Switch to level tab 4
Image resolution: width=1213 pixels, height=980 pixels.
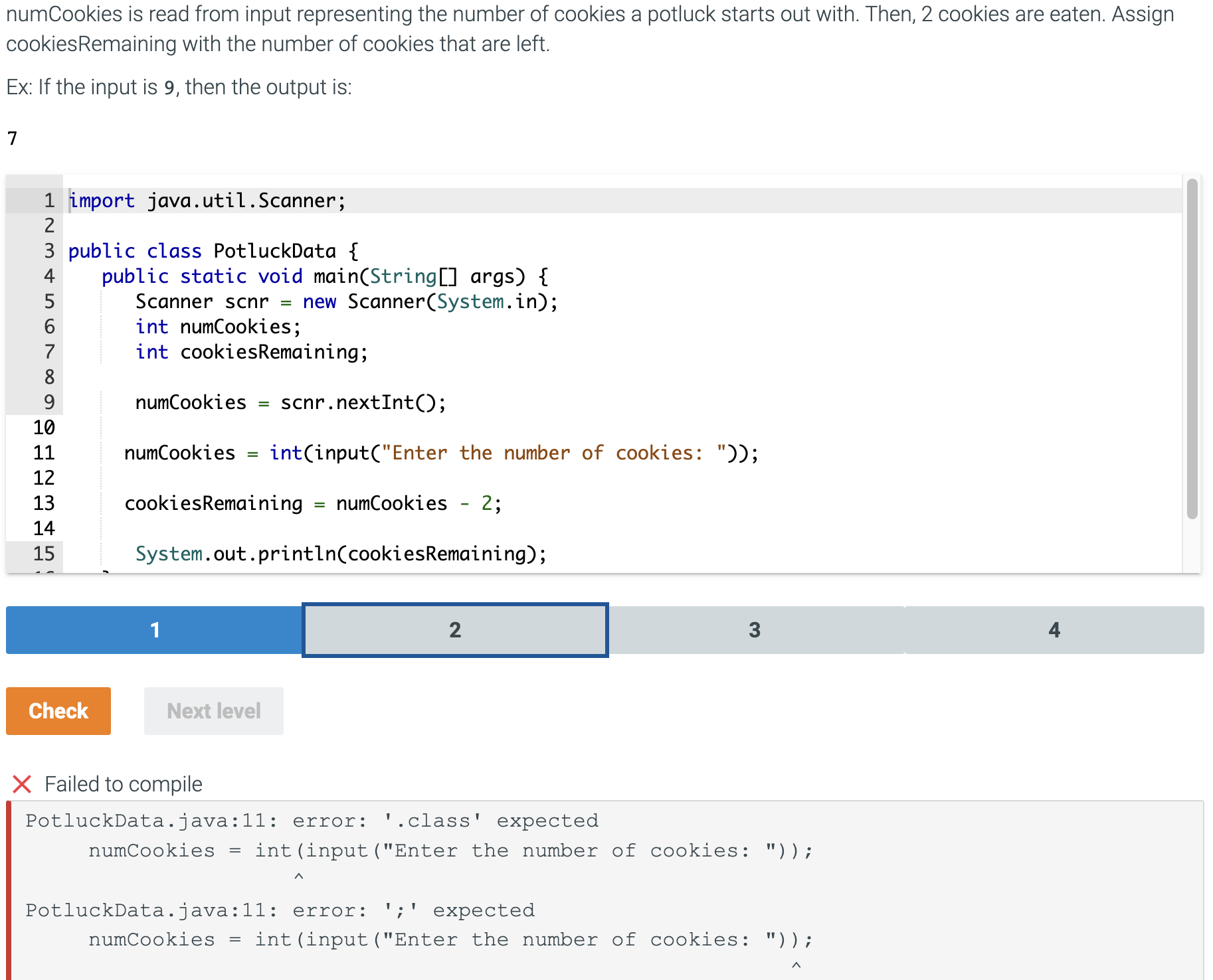[x=1054, y=629]
